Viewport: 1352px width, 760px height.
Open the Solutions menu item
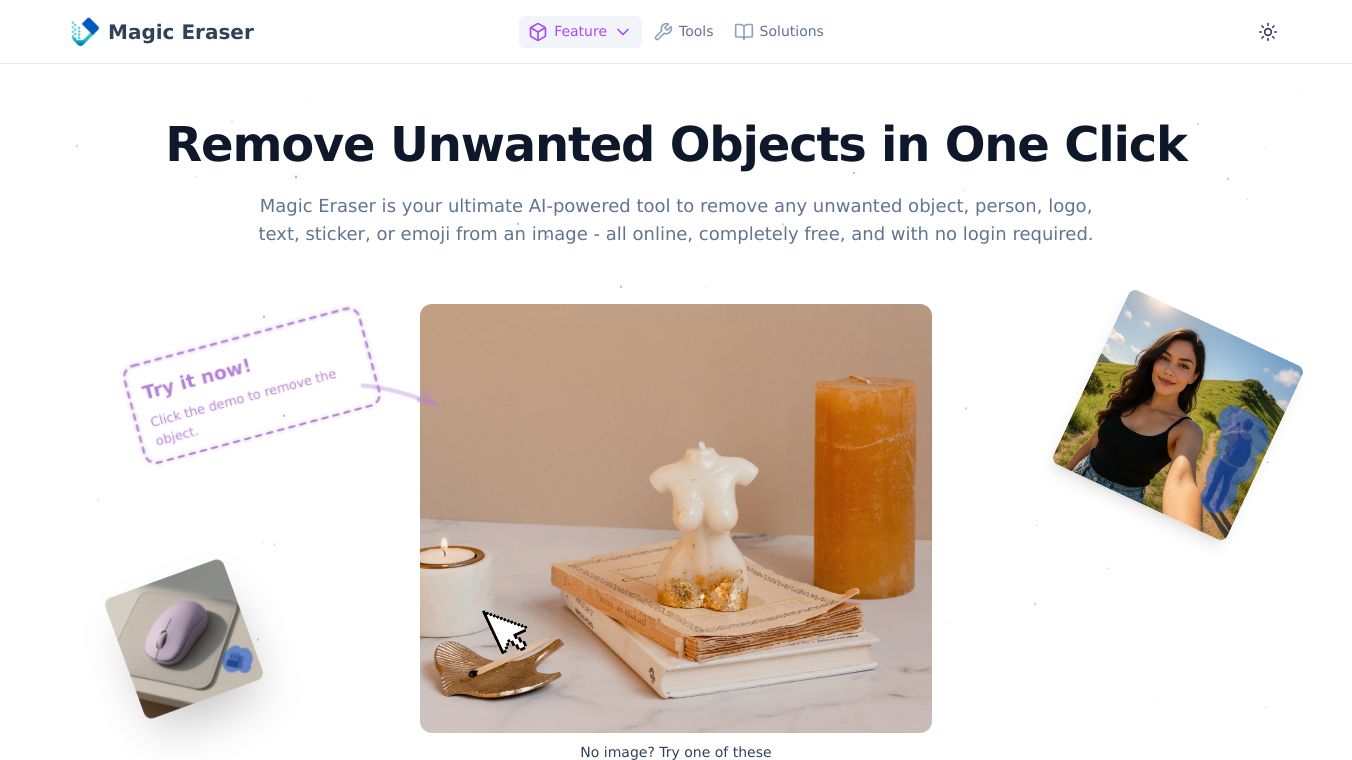[779, 32]
